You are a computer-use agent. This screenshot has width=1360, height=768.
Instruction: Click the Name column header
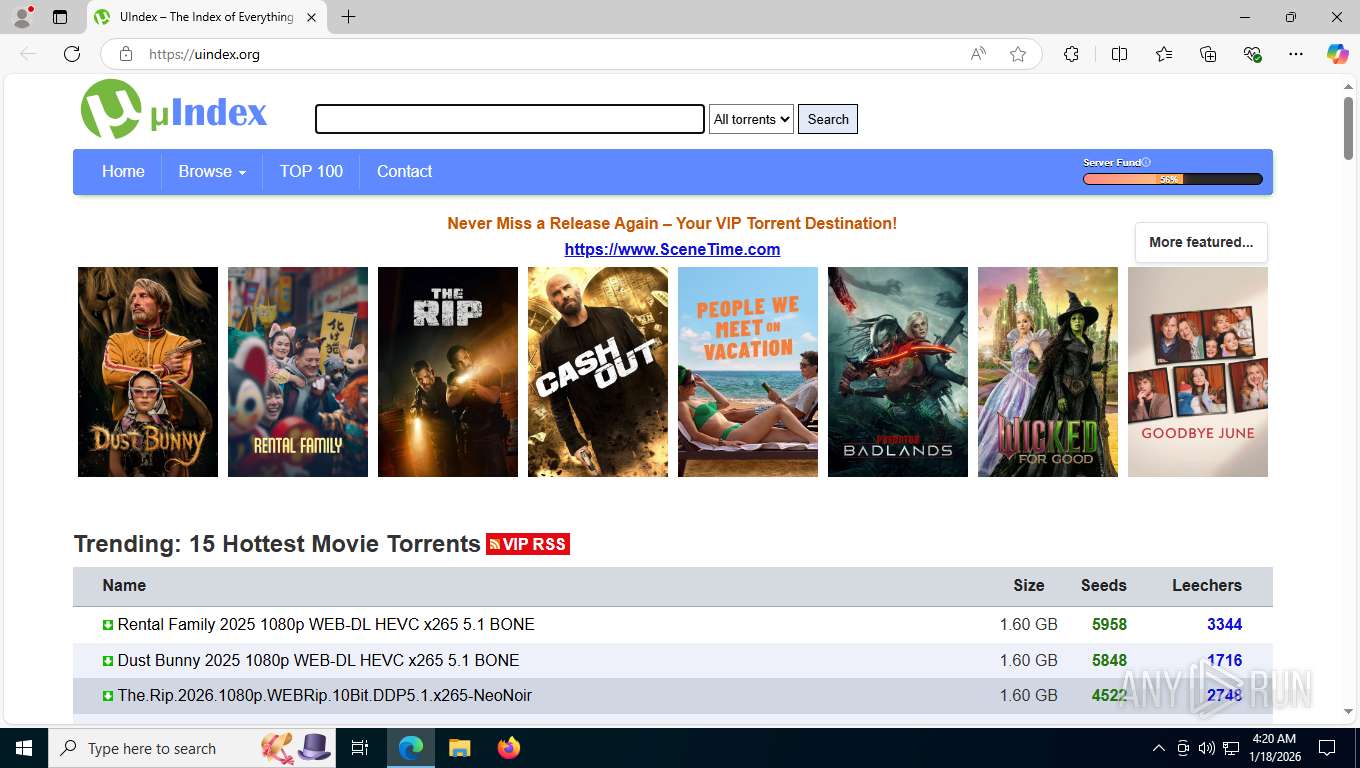tap(124, 586)
